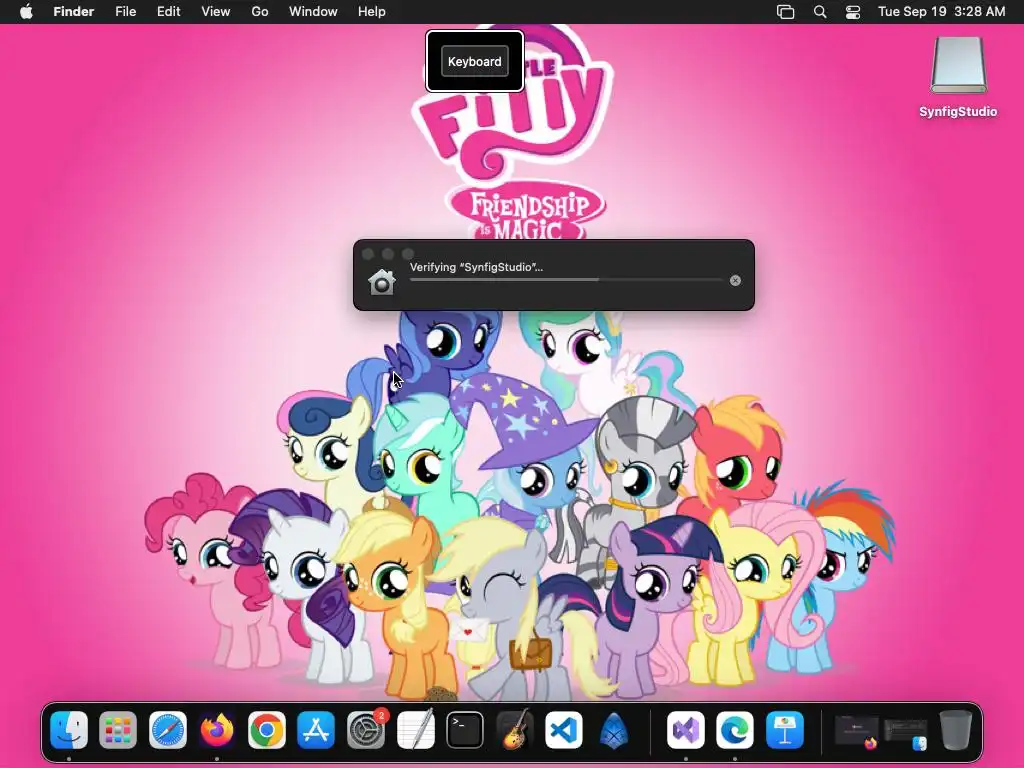Open the View menu
Screen dimensions: 1024x768
[216, 12]
